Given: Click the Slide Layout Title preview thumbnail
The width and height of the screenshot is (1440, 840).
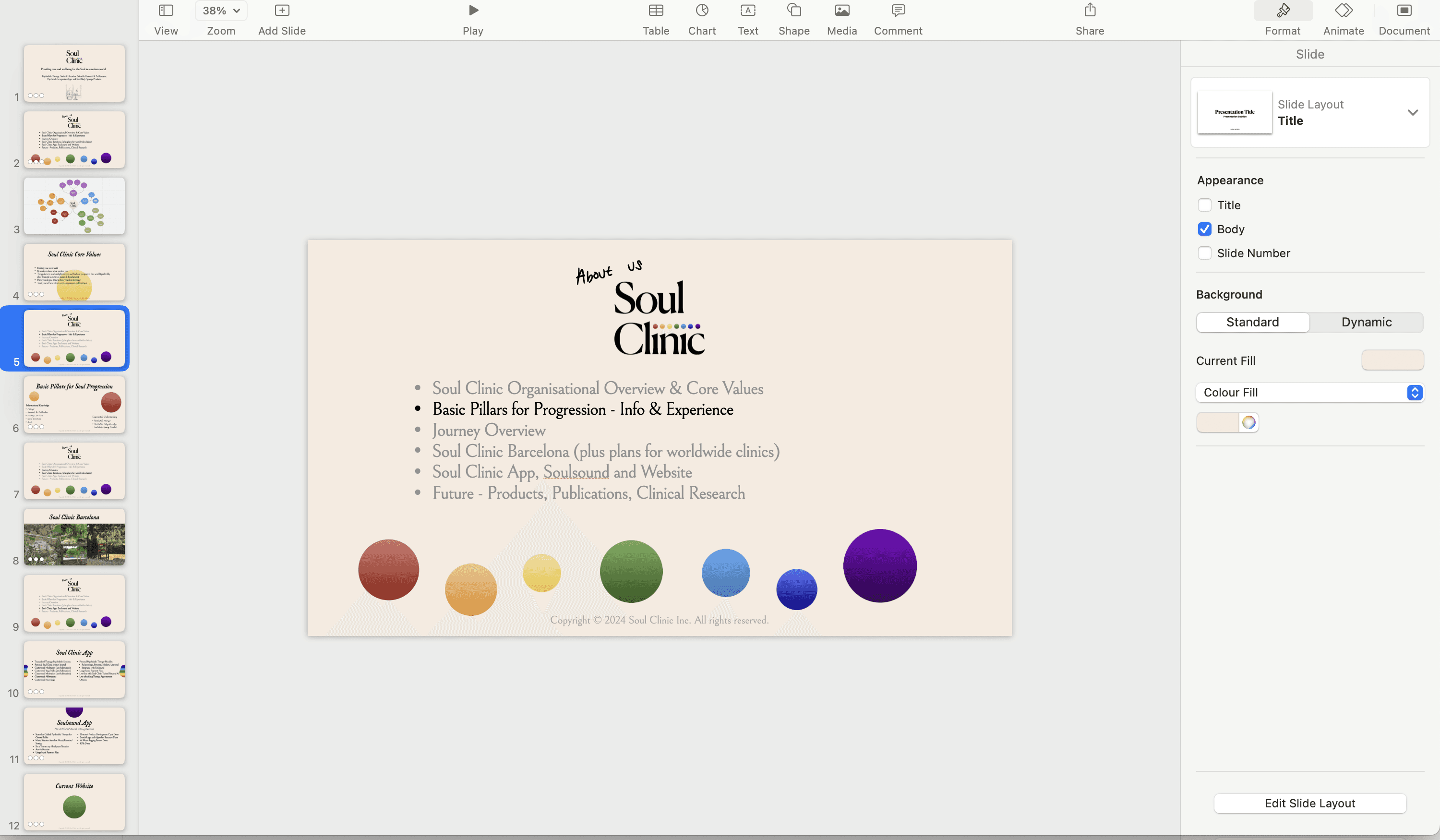Looking at the screenshot, I should pos(1234,113).
